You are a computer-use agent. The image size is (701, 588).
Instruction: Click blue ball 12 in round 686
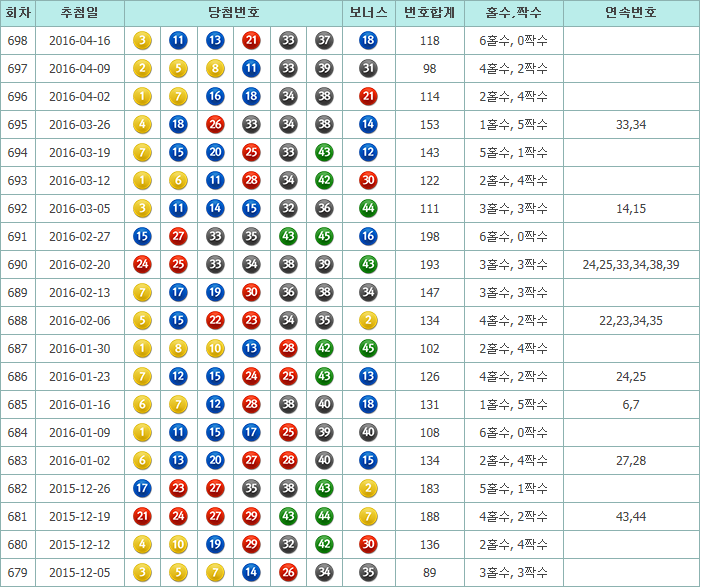point(178,376)
